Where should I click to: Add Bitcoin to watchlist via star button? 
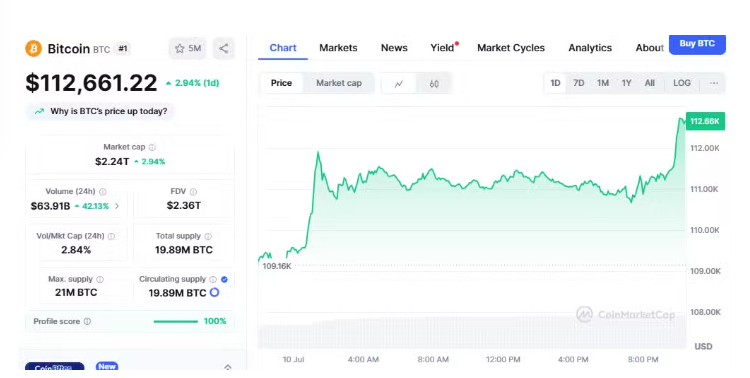click(188, 48)
